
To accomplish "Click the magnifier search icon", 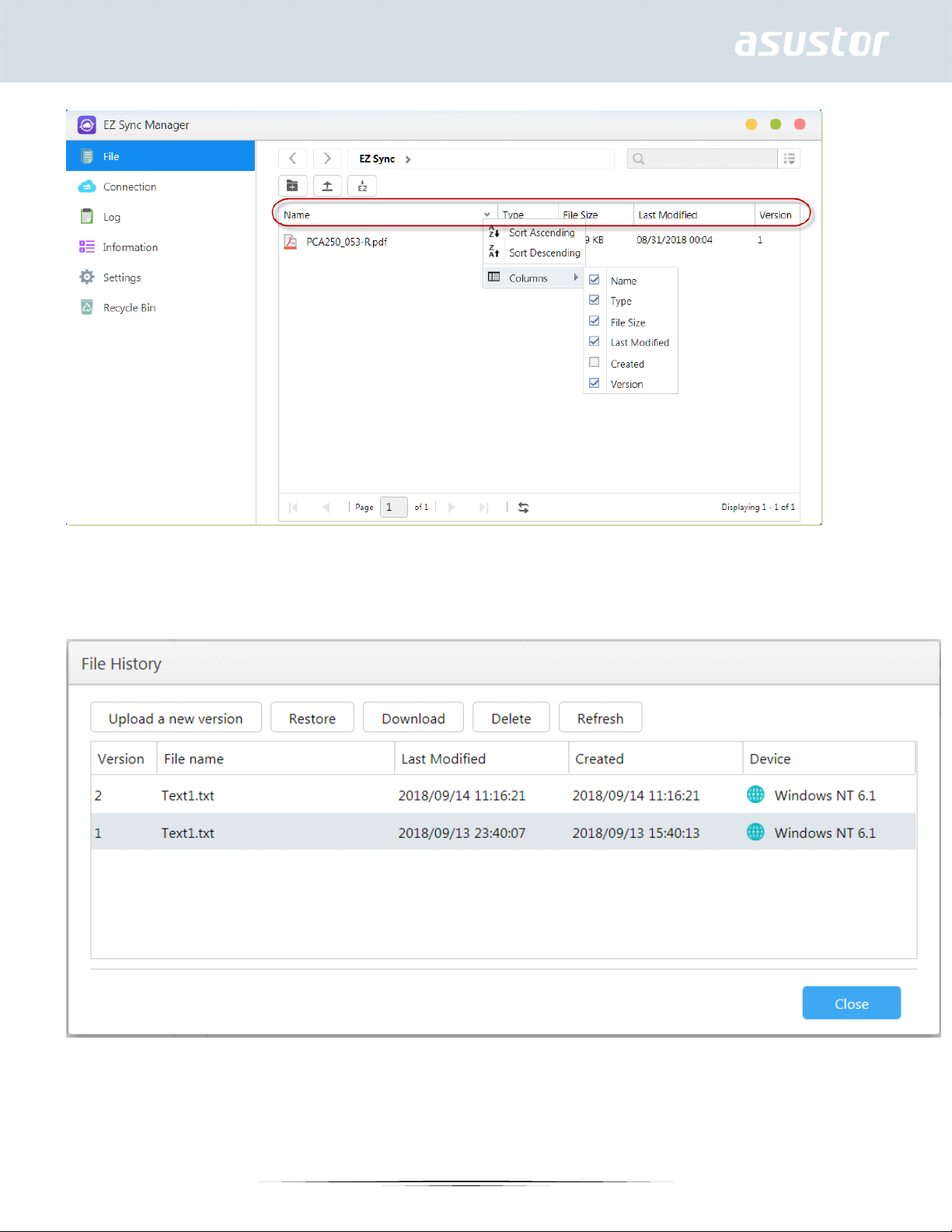I will click(639, 159).
